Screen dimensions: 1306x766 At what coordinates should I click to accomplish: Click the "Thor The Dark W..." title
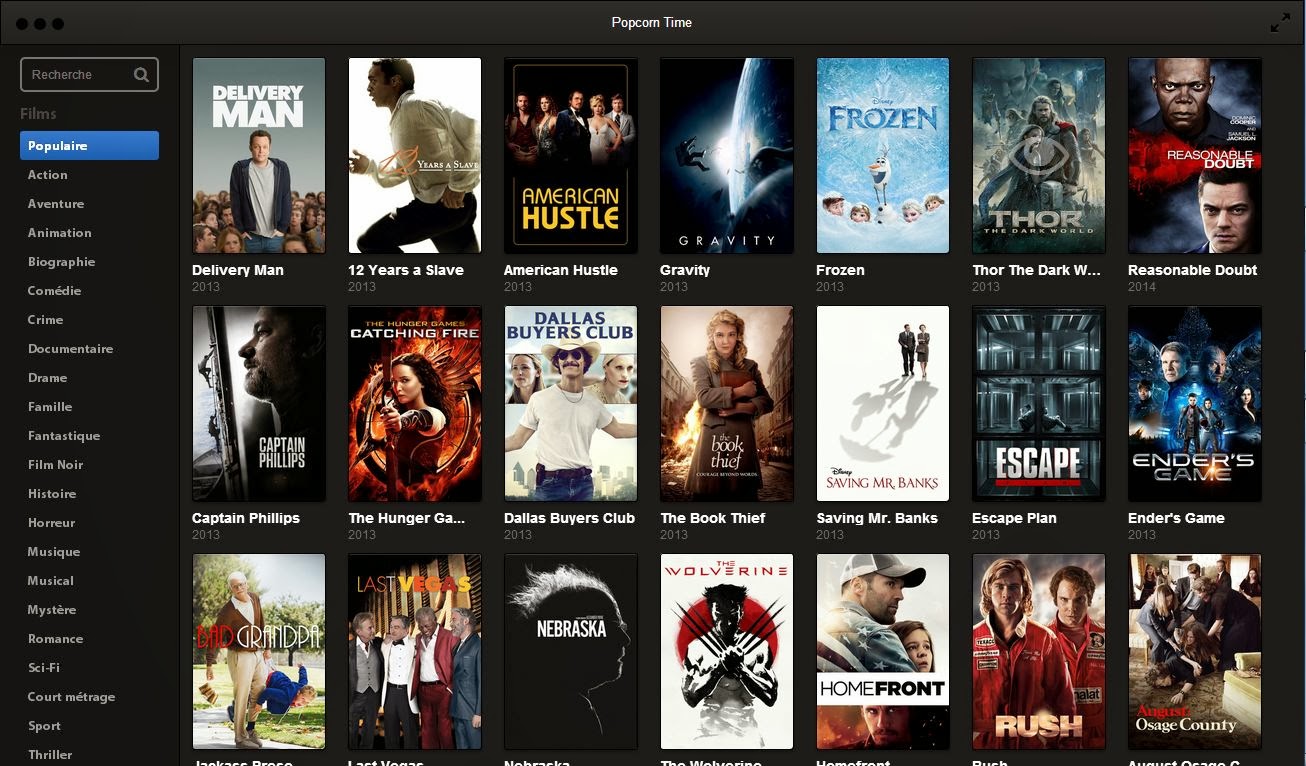1036,270
